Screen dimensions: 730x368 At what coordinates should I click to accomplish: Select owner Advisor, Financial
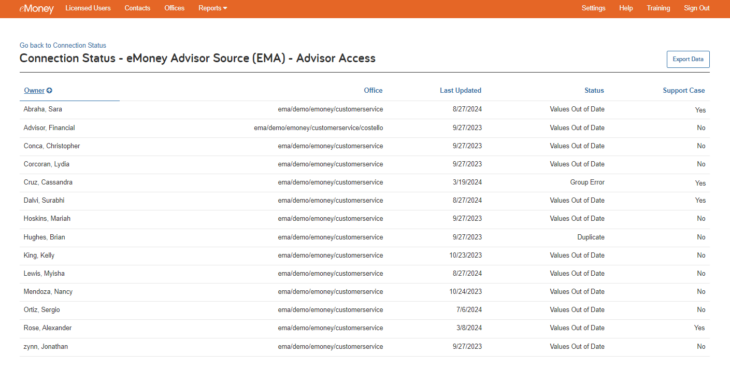pos(49,128)
